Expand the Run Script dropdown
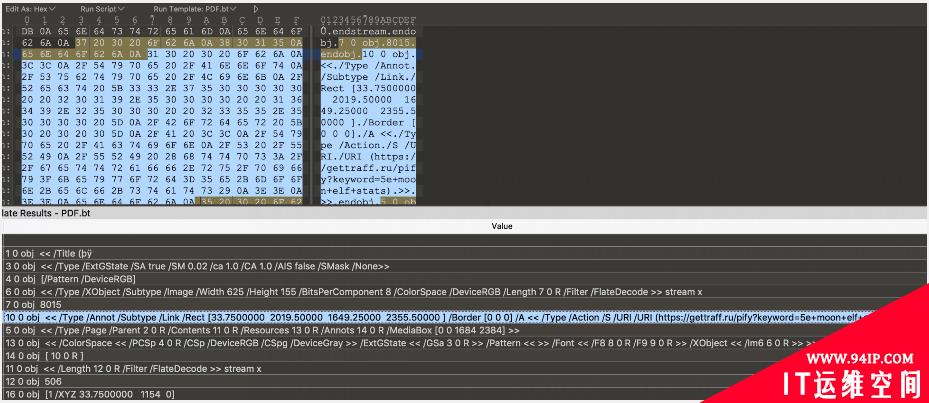 coord(104,9)
